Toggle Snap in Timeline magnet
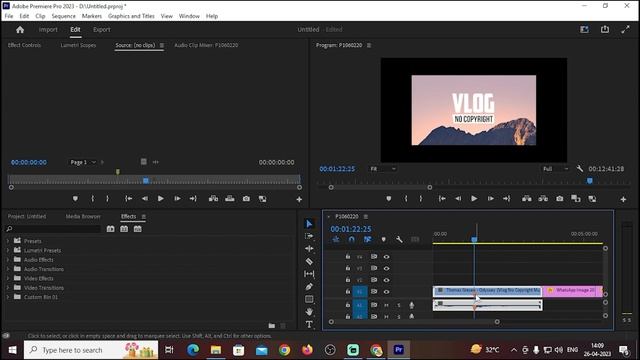640x360 pixels. point(351,240)
